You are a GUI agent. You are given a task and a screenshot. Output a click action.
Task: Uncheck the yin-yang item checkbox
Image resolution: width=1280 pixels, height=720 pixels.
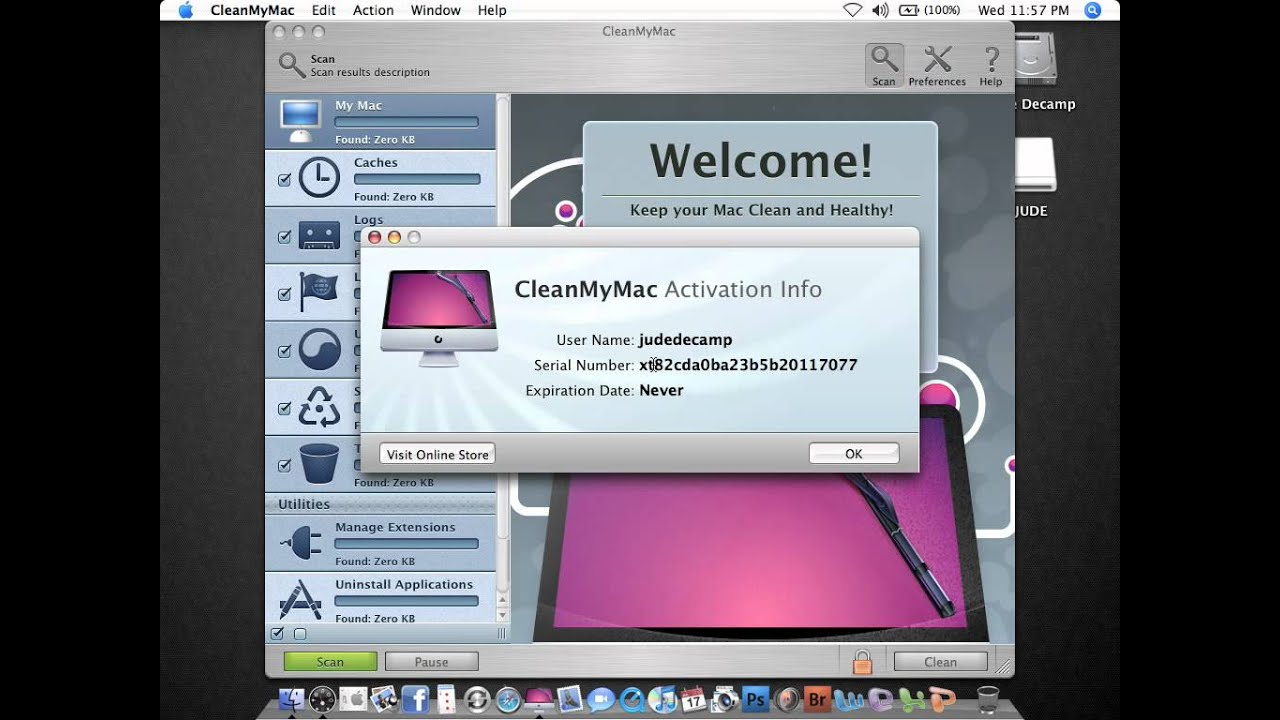tap(284, 351)
